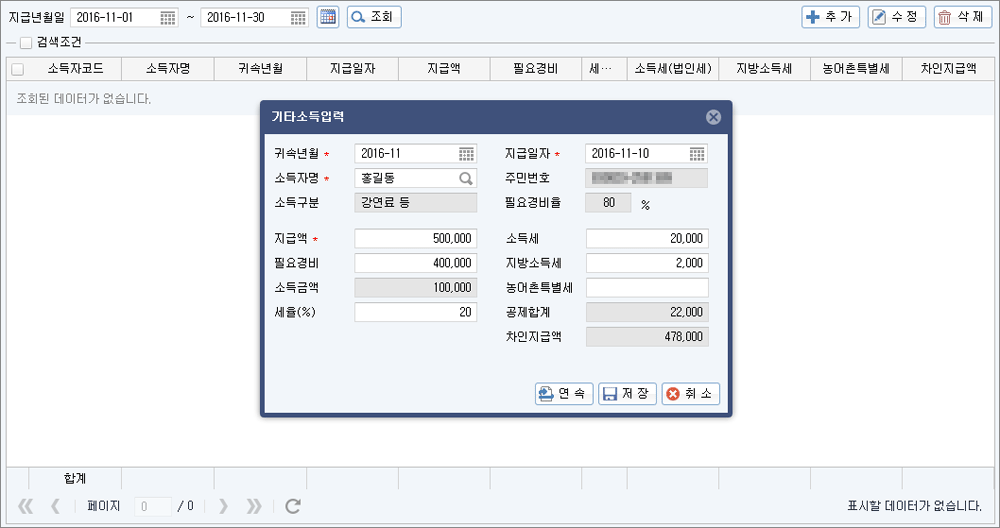1000x528 pixels.
Task: Click the 삭제 delete button
Action: coord(963,17)
